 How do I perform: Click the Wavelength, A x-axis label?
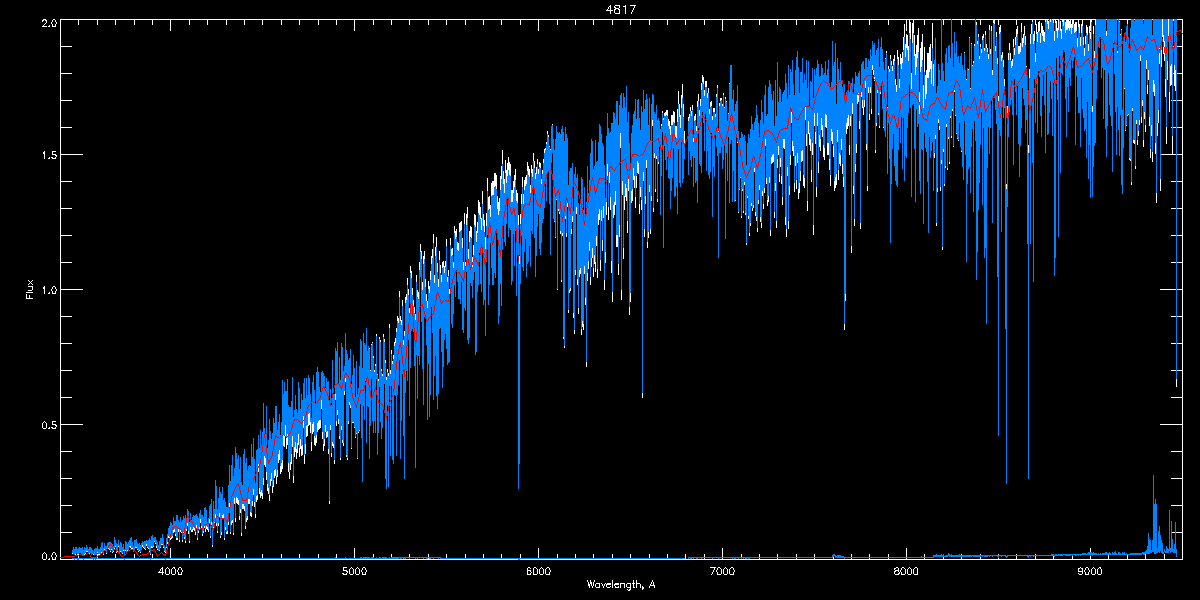click(621, 583)
